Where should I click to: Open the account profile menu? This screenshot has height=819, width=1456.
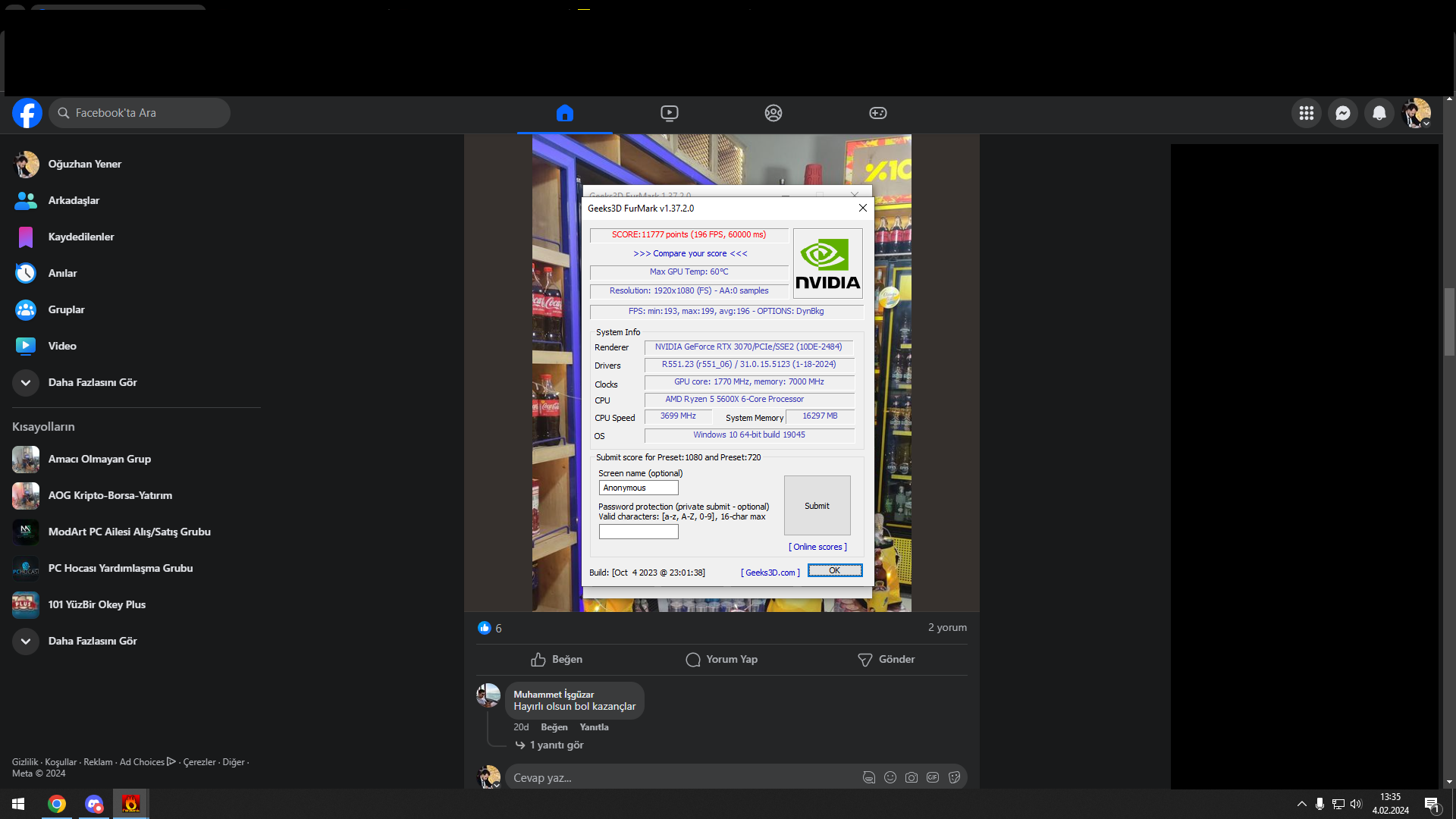click(x=1416, y=113)
